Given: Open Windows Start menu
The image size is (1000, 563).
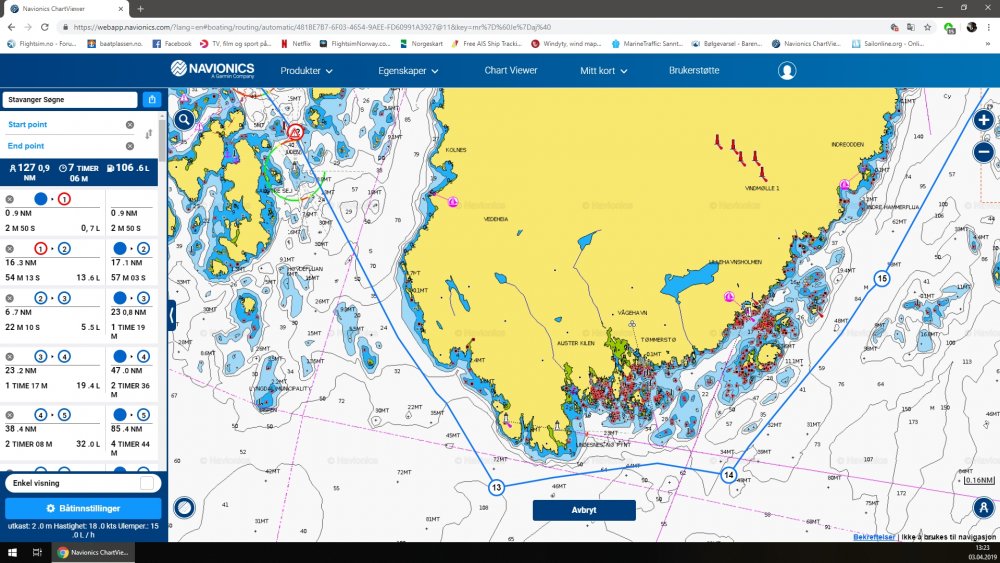Looking at the screenshot, I should [11, 552].
